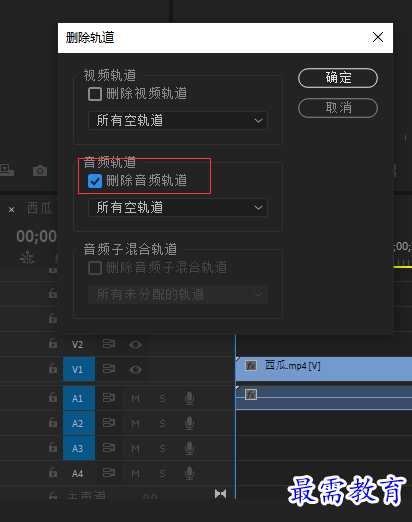412x522 pixels.
Task: Click the master track output icon
Action: tap(220, 493)
